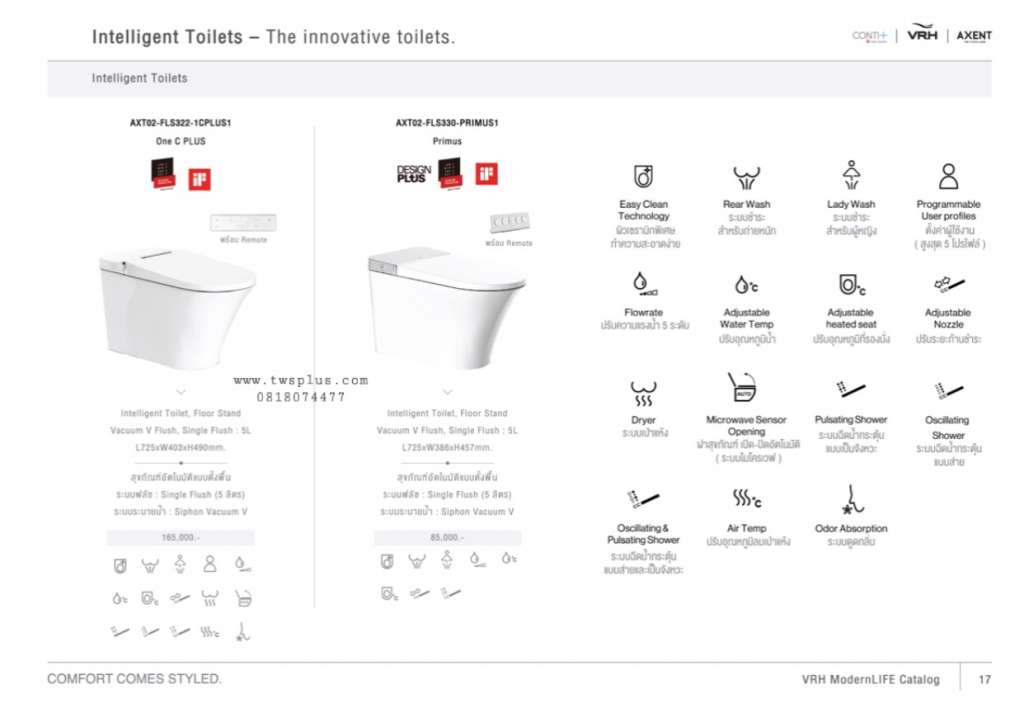Expand chevron below Primus toilet
This screenshot has height=707, width=1023.
448,392
